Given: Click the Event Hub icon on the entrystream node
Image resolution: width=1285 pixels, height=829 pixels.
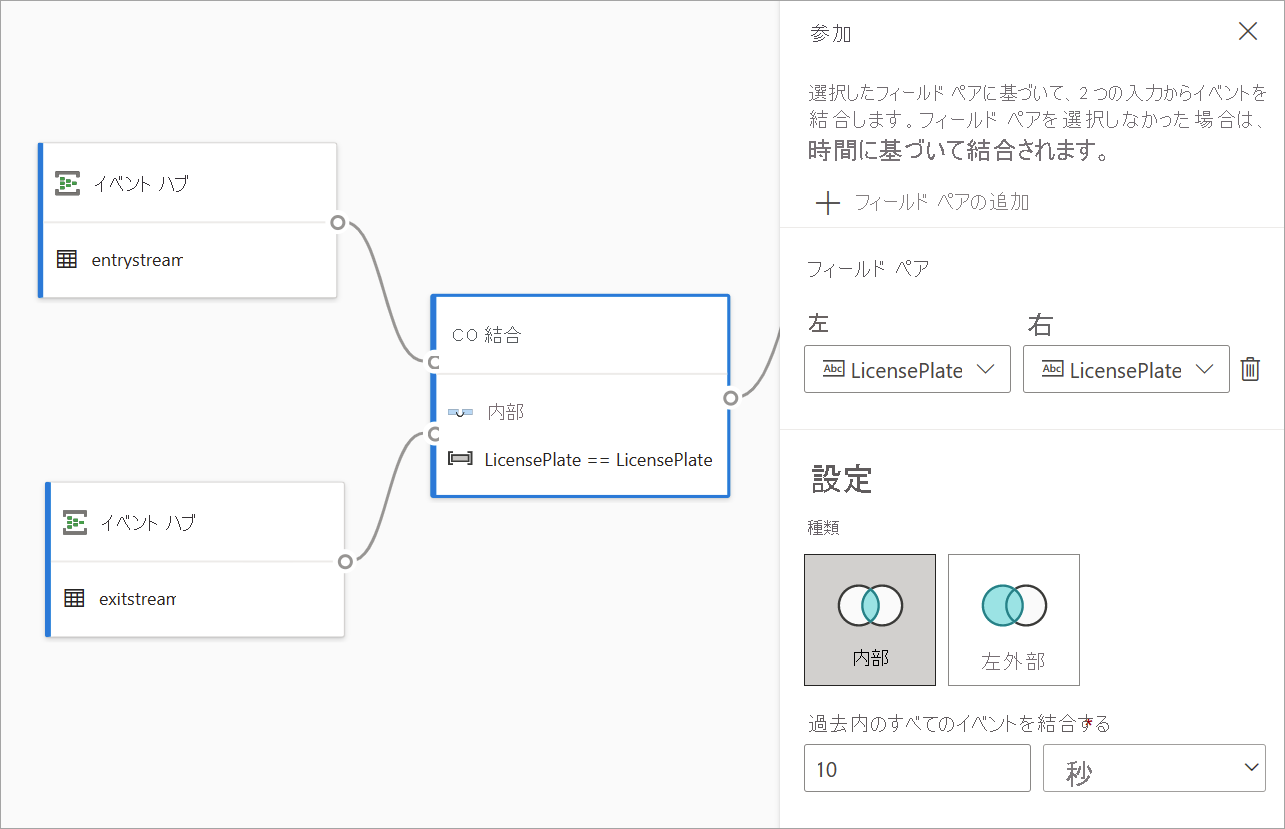Looking at the screenshot, I should [x=66, y=183].
